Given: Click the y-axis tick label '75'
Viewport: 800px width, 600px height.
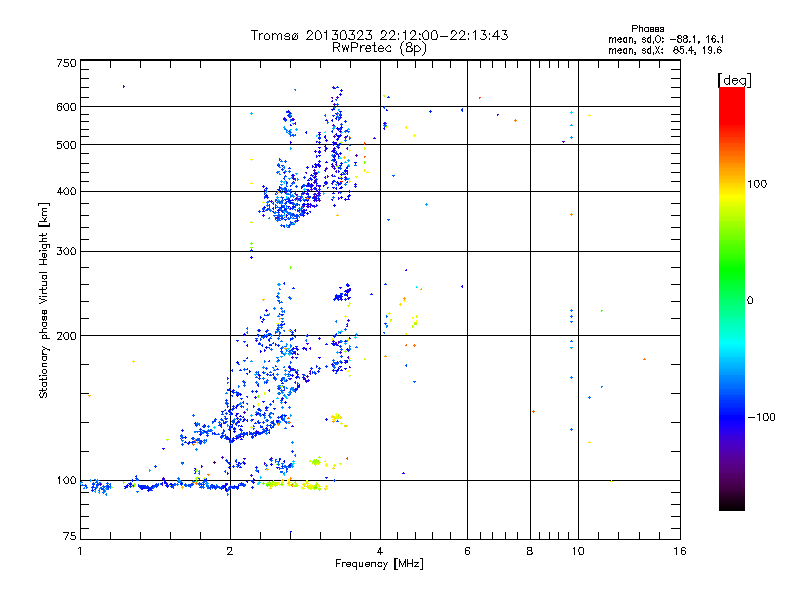Looking at the screenshot, I should 70,536.
